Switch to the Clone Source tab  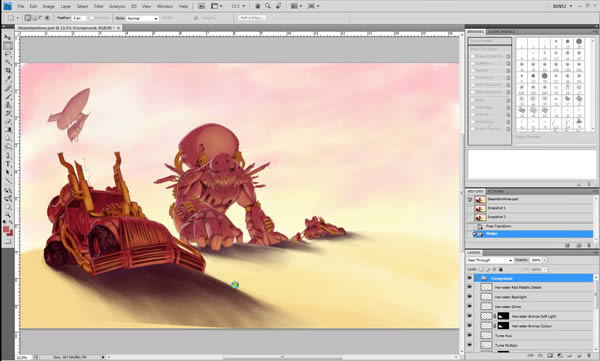point(502,31)
